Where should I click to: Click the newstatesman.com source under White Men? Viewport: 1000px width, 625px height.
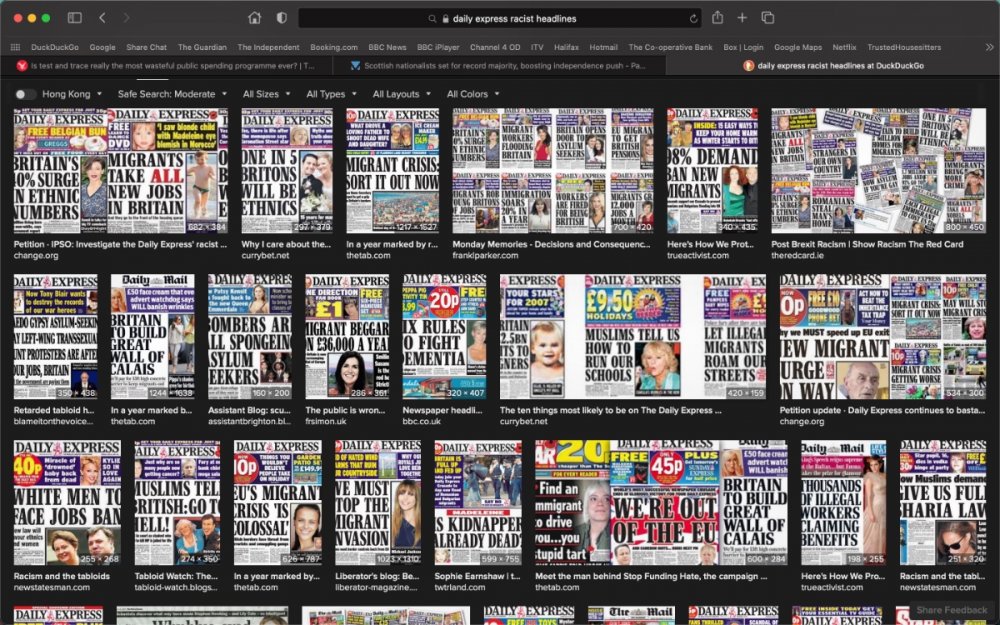click(52, 587)
